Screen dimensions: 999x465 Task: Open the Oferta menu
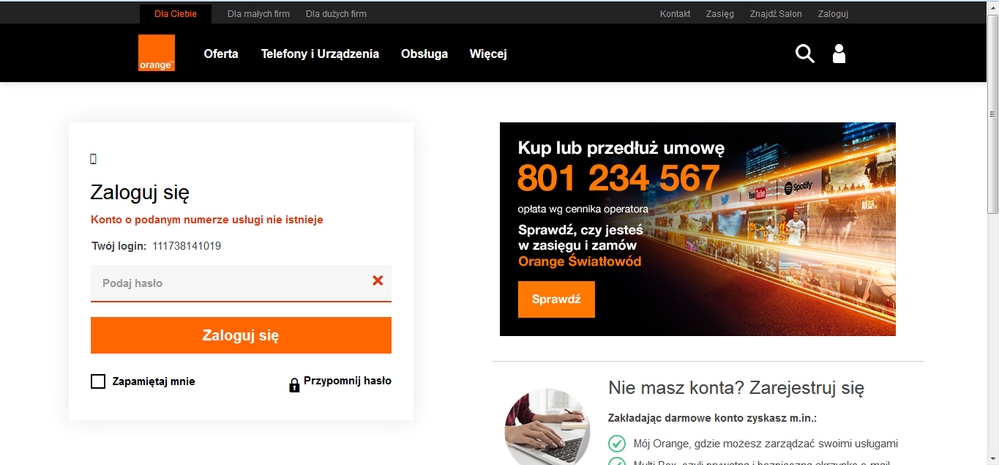click(221, 54)
